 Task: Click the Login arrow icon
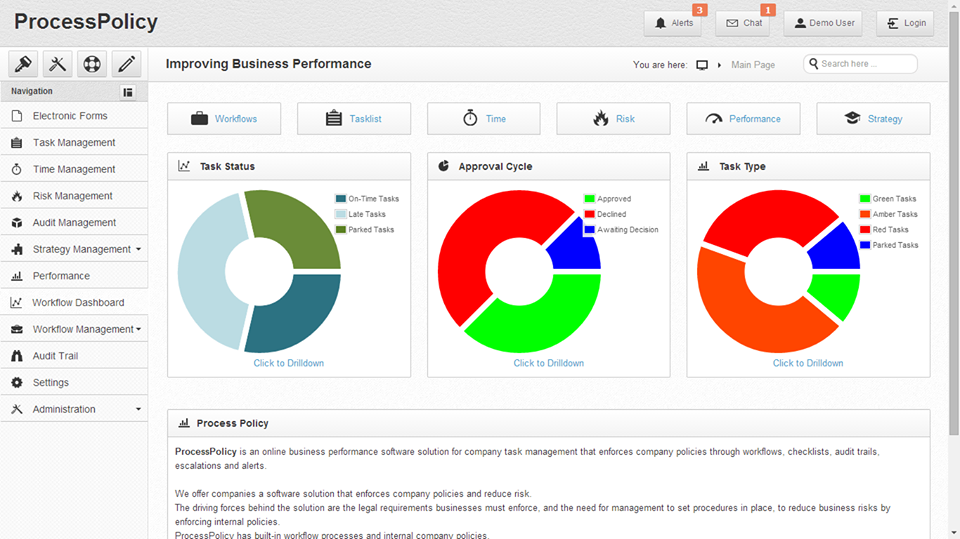point(893,23)
